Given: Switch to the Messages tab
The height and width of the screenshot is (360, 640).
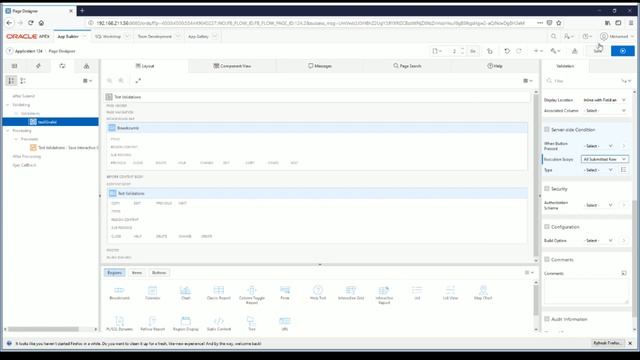Looking at the screenshot, I should click(320, 66).
